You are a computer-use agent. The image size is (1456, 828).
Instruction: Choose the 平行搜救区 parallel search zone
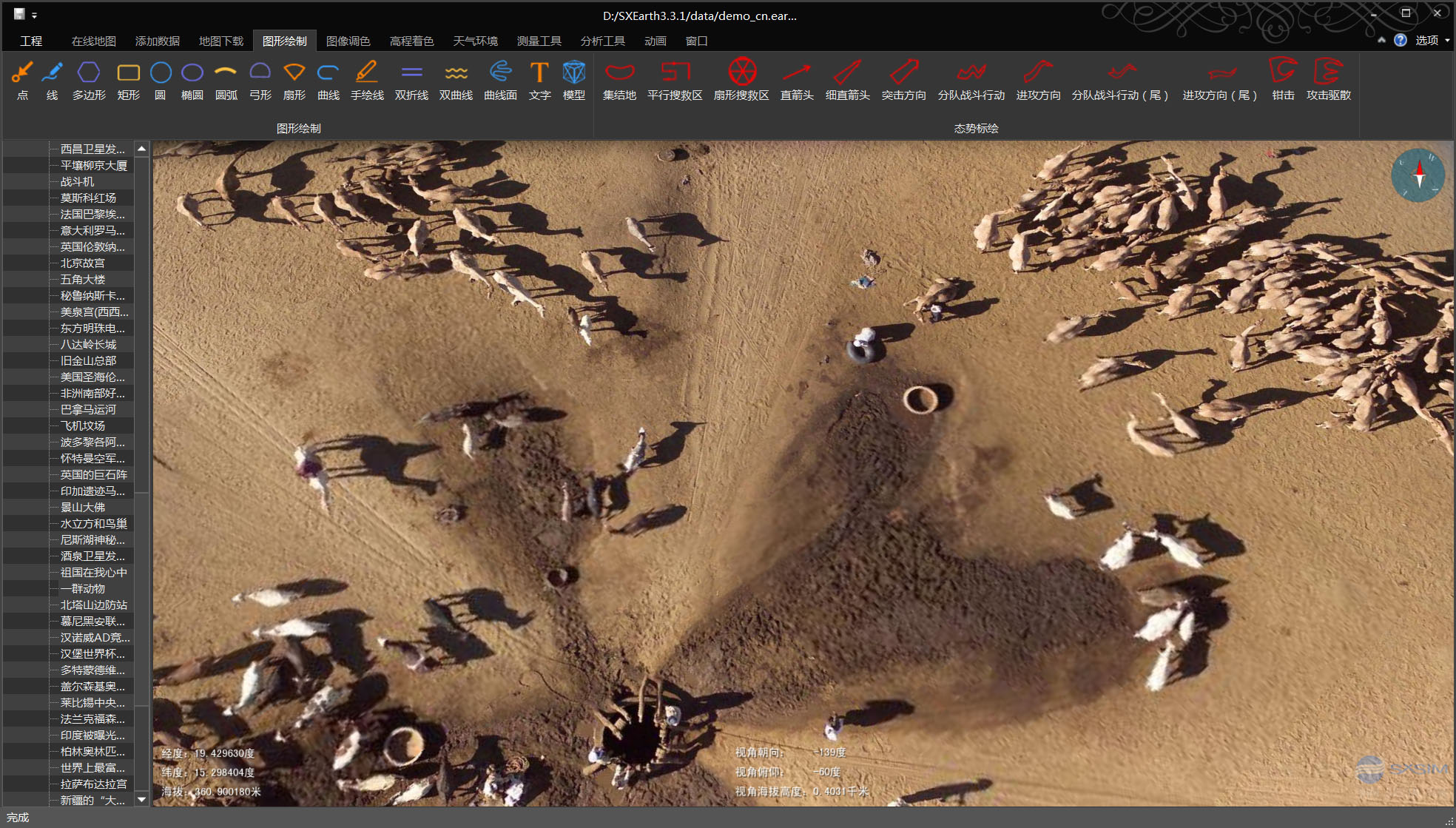(x=675, y=81)
